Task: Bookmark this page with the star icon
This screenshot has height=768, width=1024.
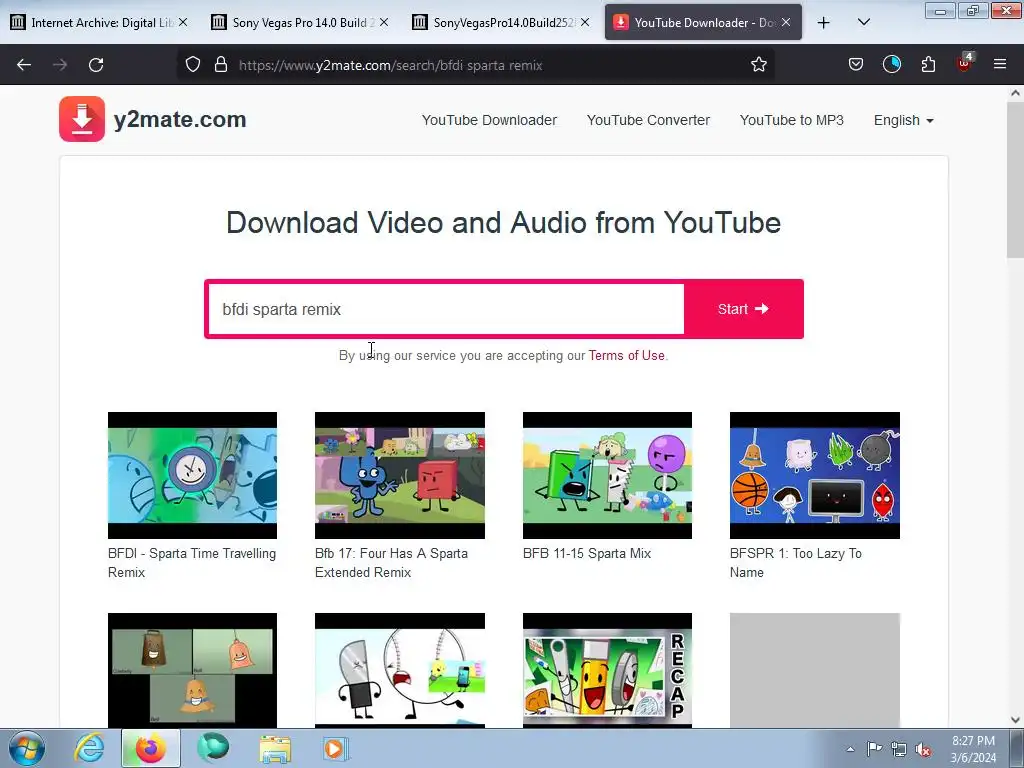Action: click(758, 64)
